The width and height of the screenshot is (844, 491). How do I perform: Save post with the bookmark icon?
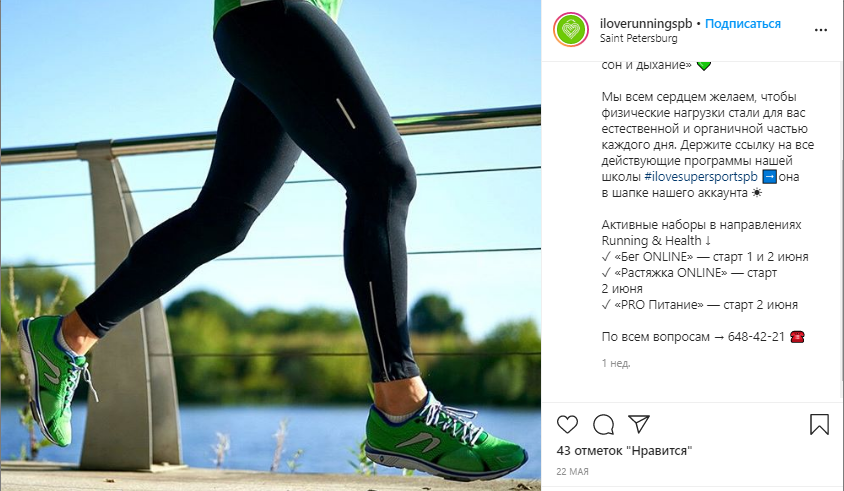(x=819, y=425)
